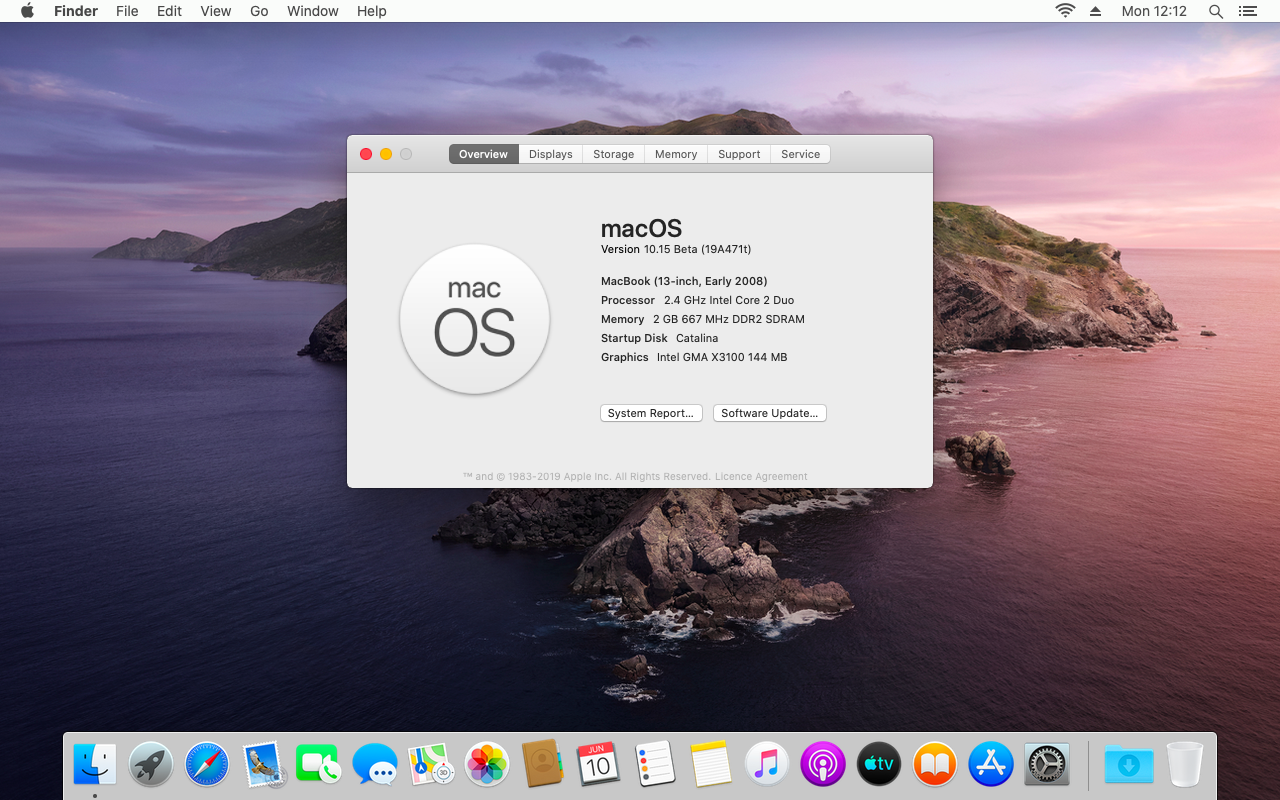Image resolution: width=1280 pixels, height=800 pixels.
Task: Open System Preferences gear in Dock
Action: pyautogui.click(x=1047, y=765)
